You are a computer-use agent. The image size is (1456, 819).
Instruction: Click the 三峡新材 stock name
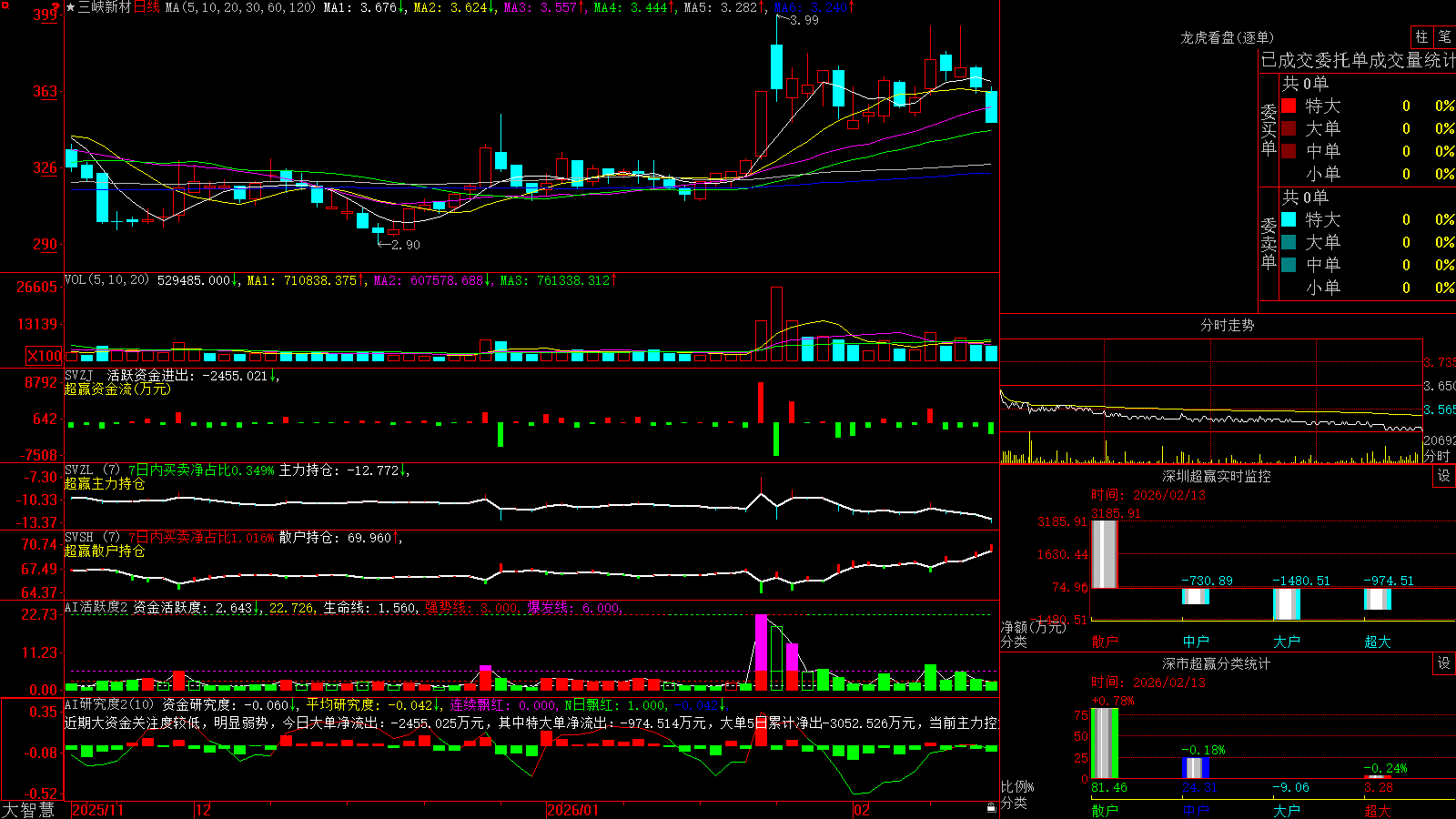pyautogui.click(x=105, y=7)
